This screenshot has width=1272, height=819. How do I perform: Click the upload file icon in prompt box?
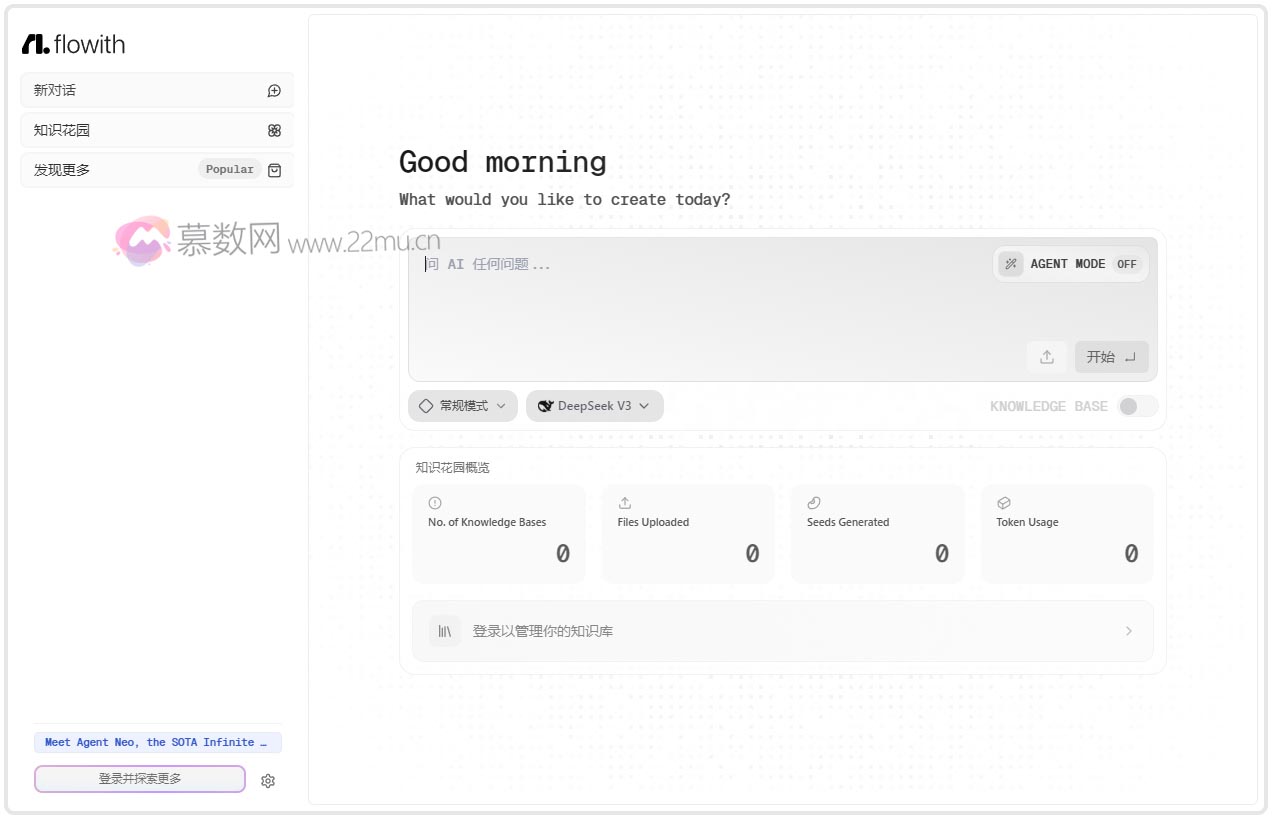1047,357
